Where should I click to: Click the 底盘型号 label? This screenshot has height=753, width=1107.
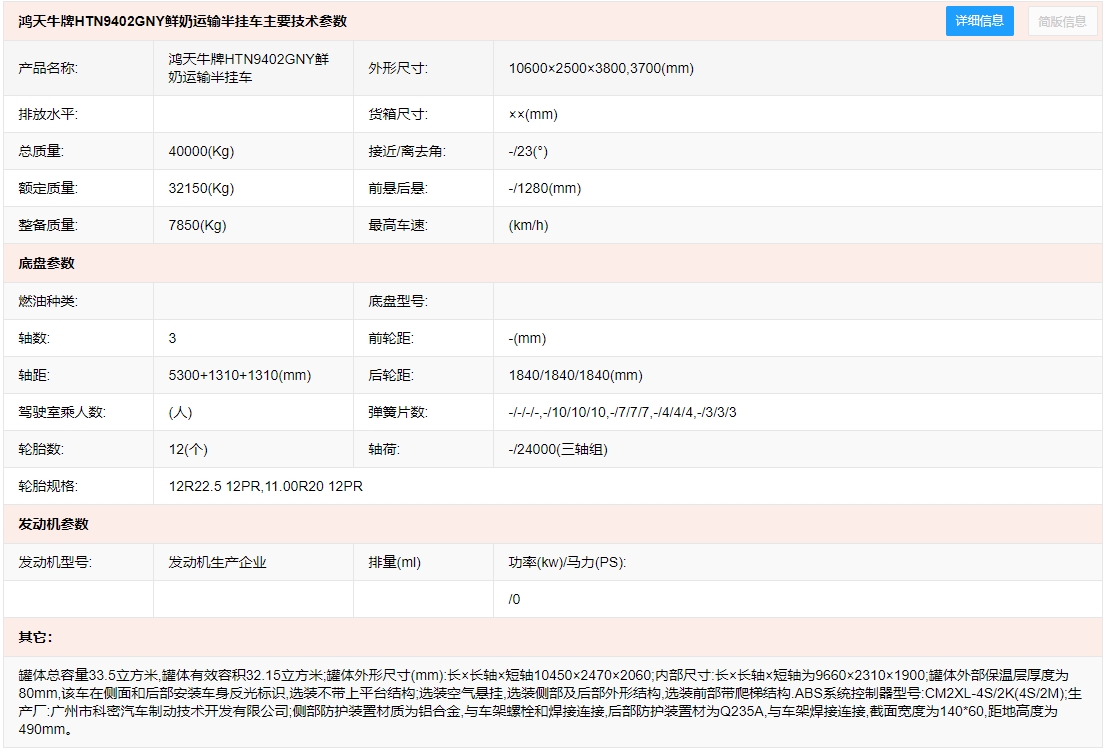click(x=397, y=301)
